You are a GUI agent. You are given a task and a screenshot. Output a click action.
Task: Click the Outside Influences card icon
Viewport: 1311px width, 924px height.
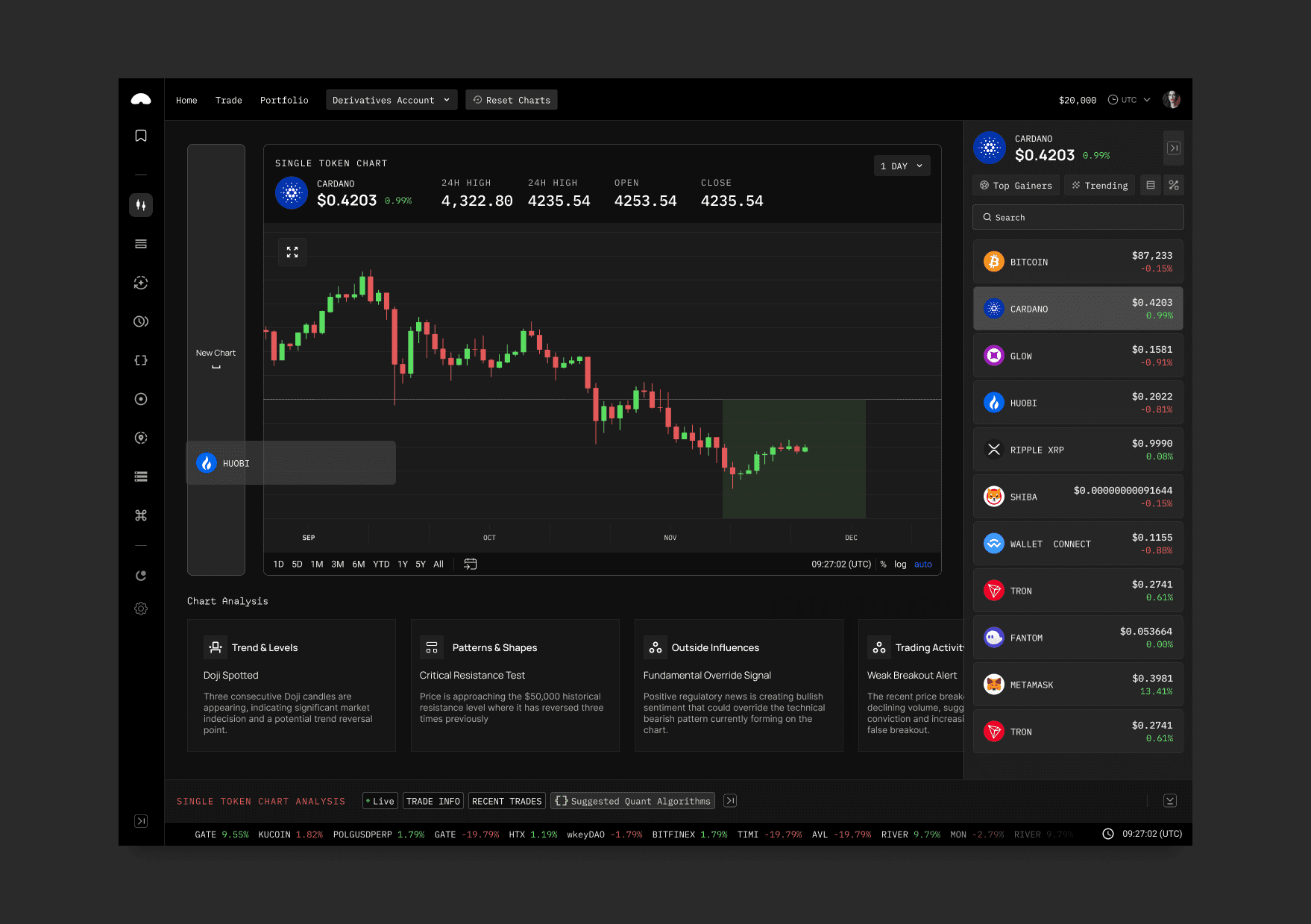655,647
